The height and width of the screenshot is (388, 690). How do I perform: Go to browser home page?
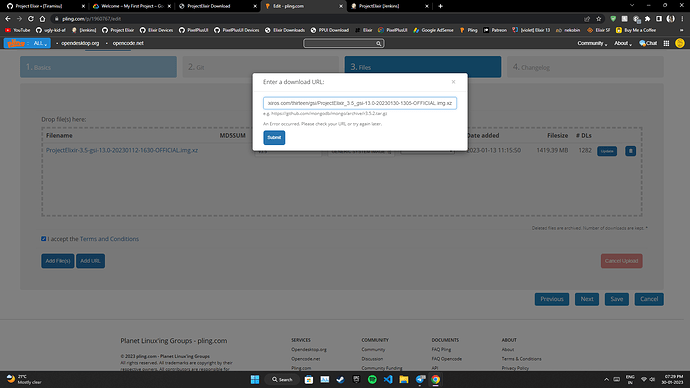[x=42, y=19]
